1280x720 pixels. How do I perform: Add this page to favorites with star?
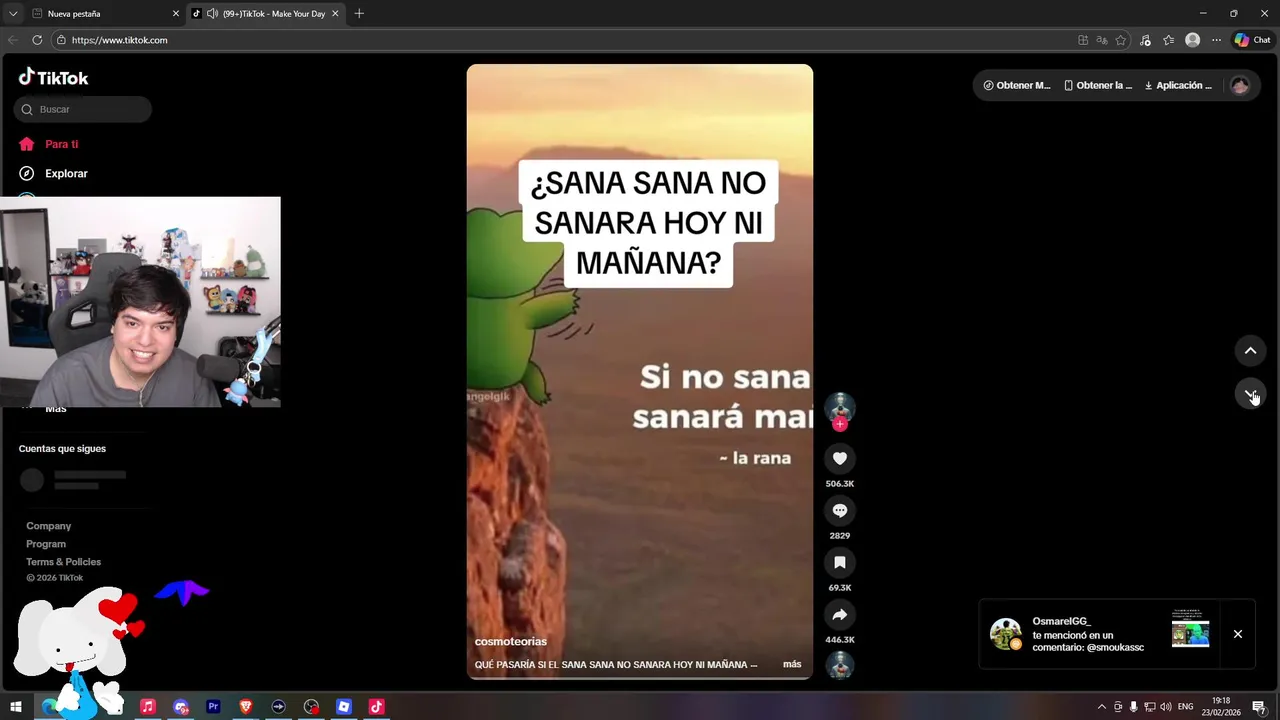[1121, 40]
